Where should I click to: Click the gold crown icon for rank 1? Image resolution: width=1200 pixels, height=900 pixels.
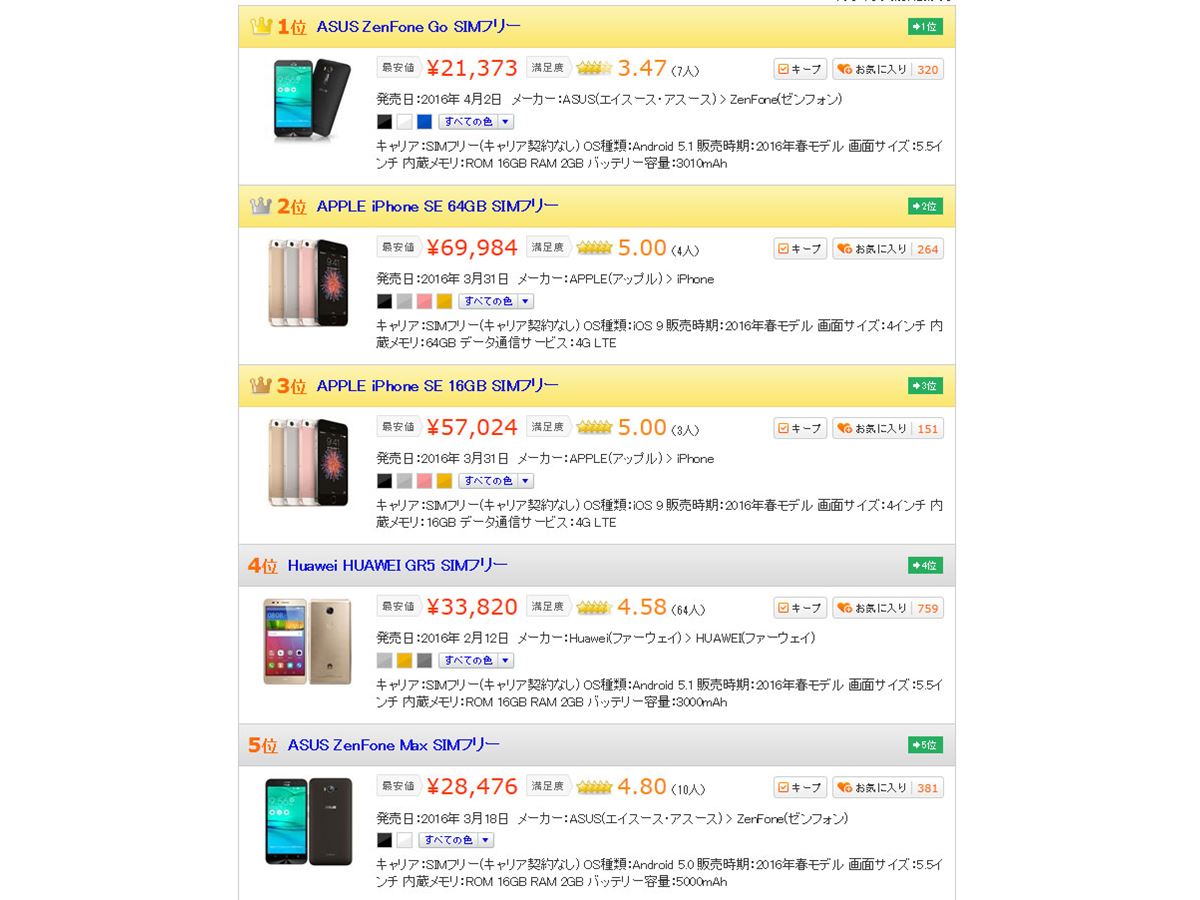coord(261,27)
